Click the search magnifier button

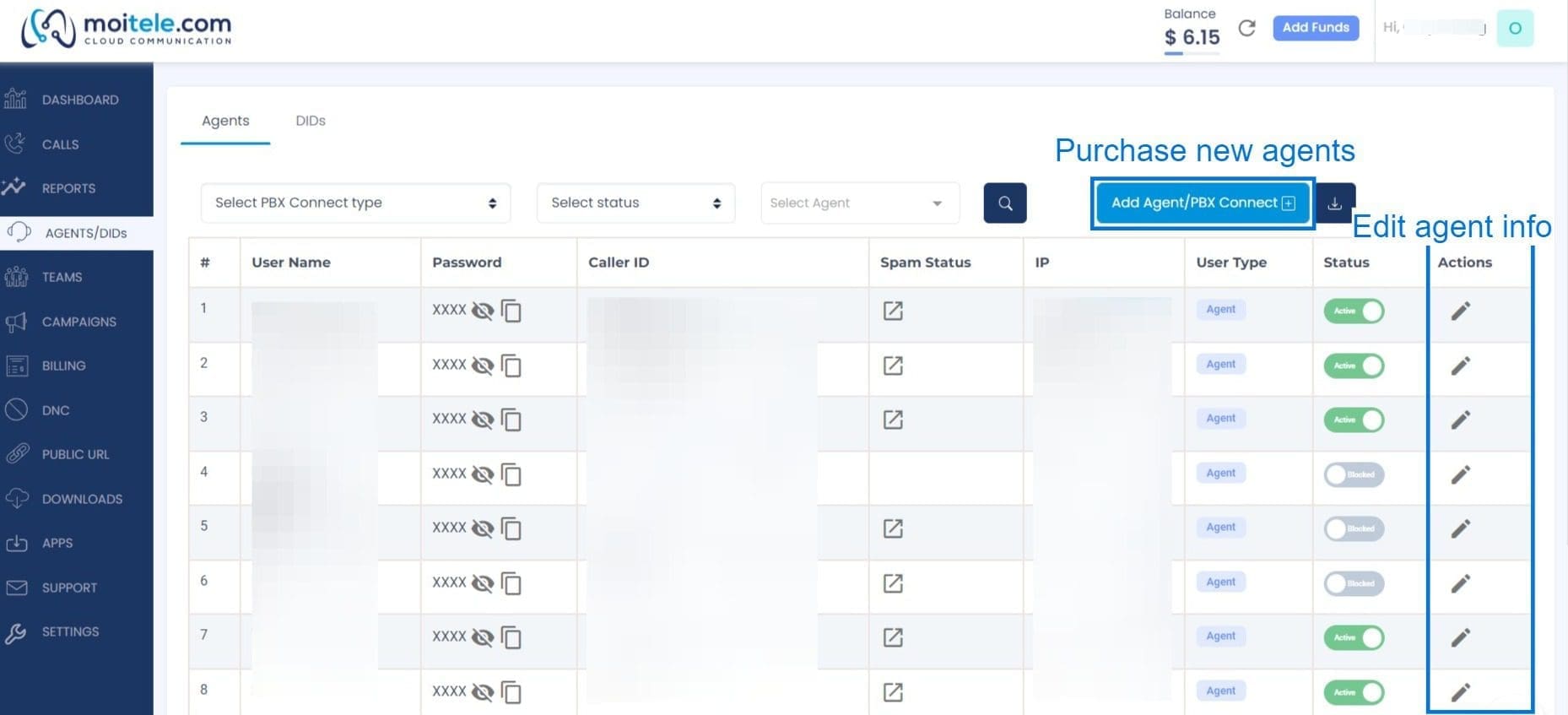pyautogui.click(x=1005, y=203)
